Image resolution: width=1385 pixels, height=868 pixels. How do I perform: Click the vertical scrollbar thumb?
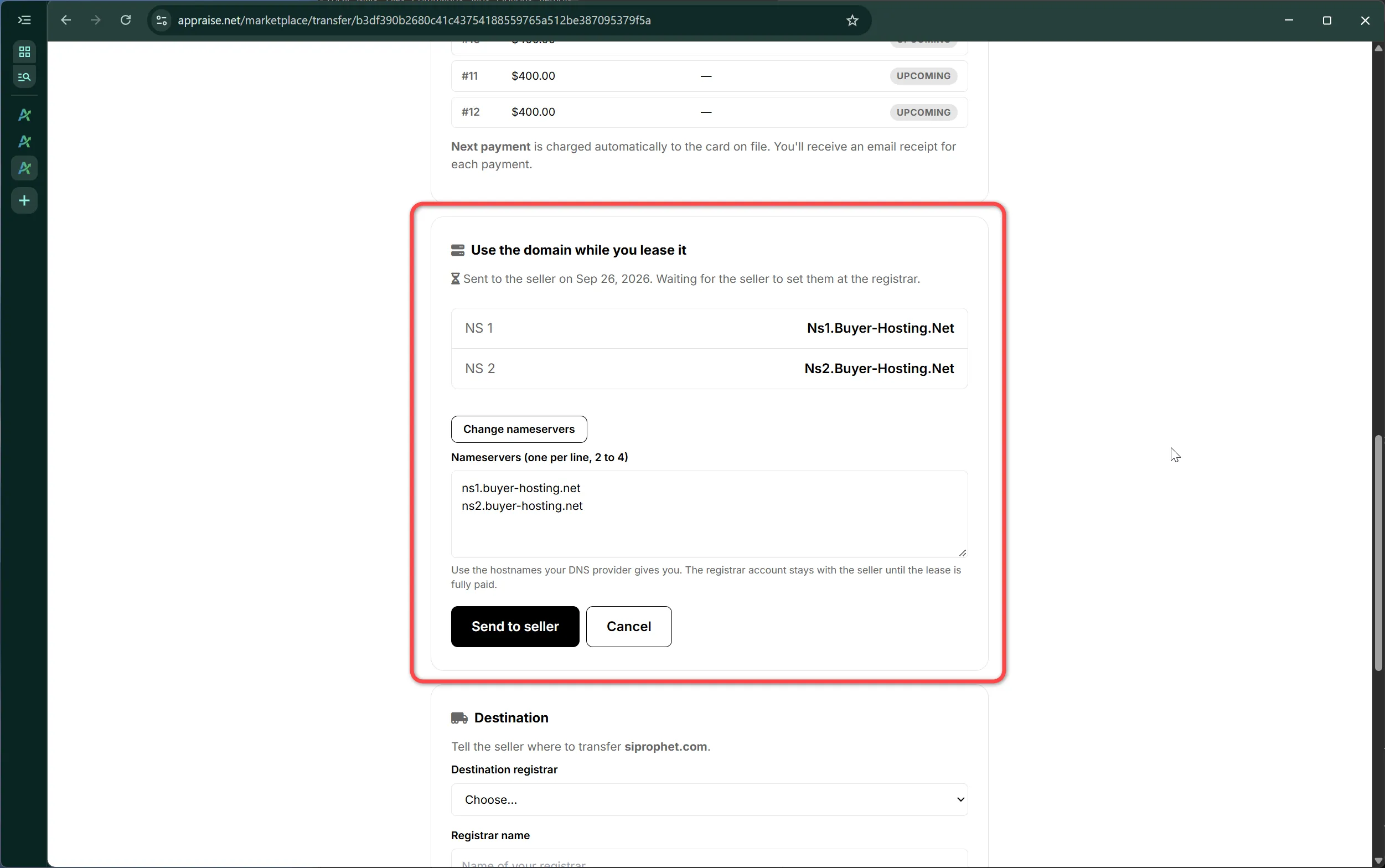1378,553
